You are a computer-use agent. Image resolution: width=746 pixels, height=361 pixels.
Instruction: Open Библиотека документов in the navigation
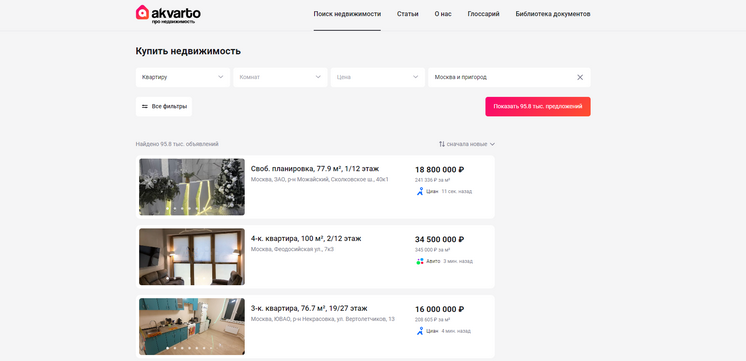[x=553, y=14]
